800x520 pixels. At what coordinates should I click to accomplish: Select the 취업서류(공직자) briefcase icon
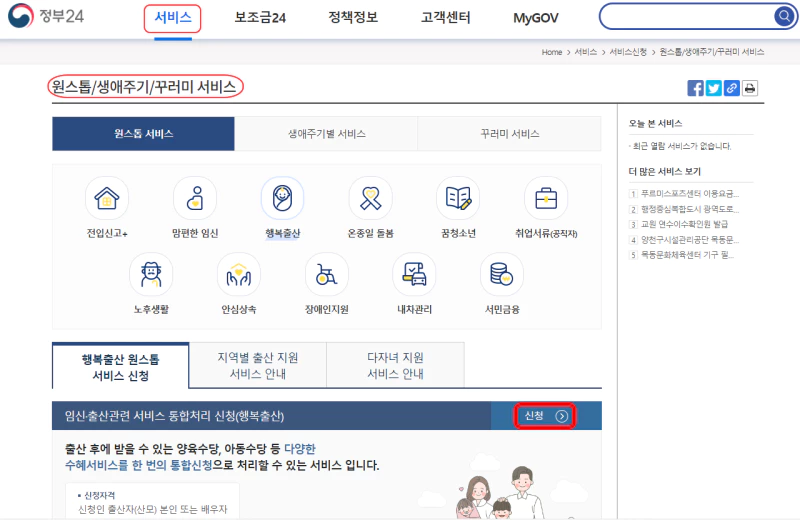click(x=546, y=198)
